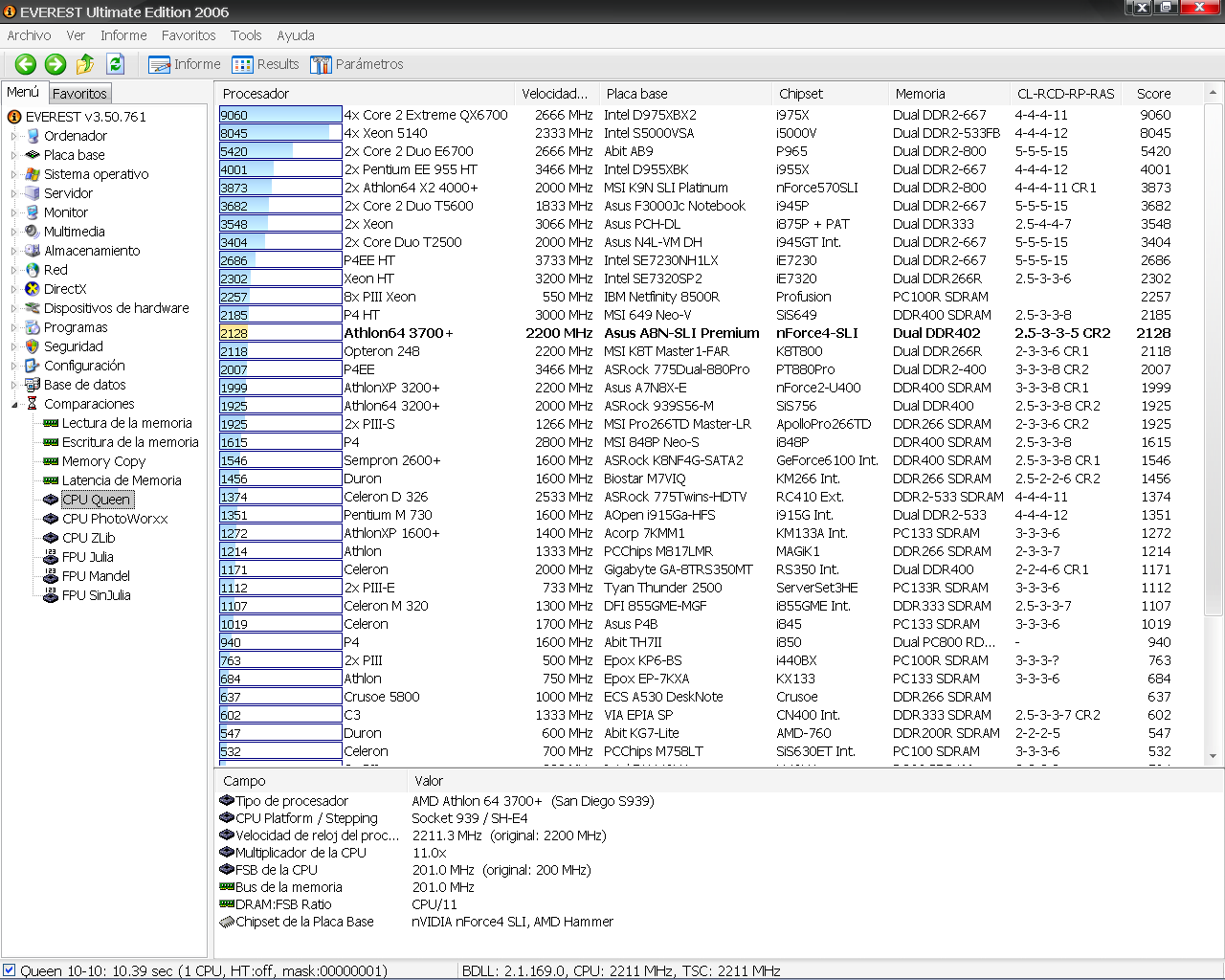
Task: Select the DirectX icon
Action: (33, 289)
